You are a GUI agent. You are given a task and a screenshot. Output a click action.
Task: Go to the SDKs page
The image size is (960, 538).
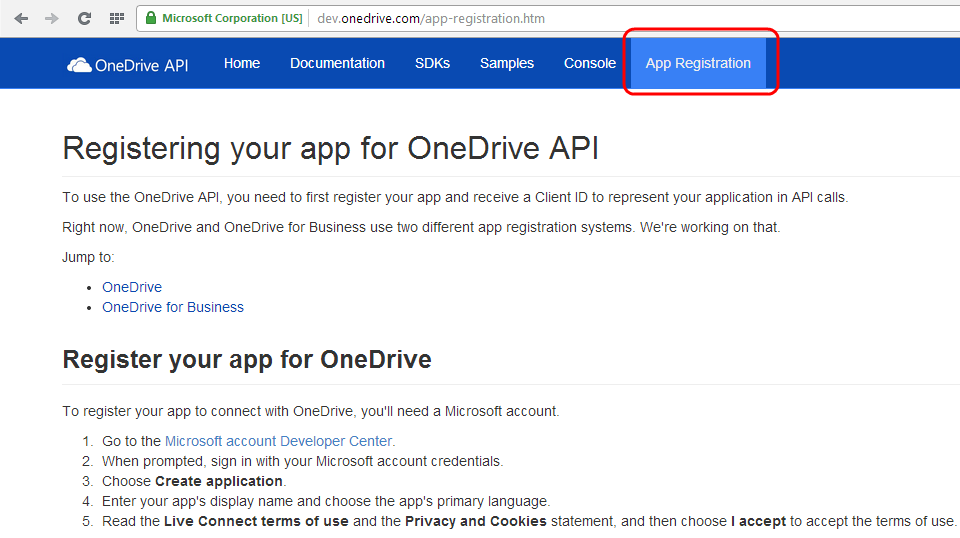pos(432,63)
